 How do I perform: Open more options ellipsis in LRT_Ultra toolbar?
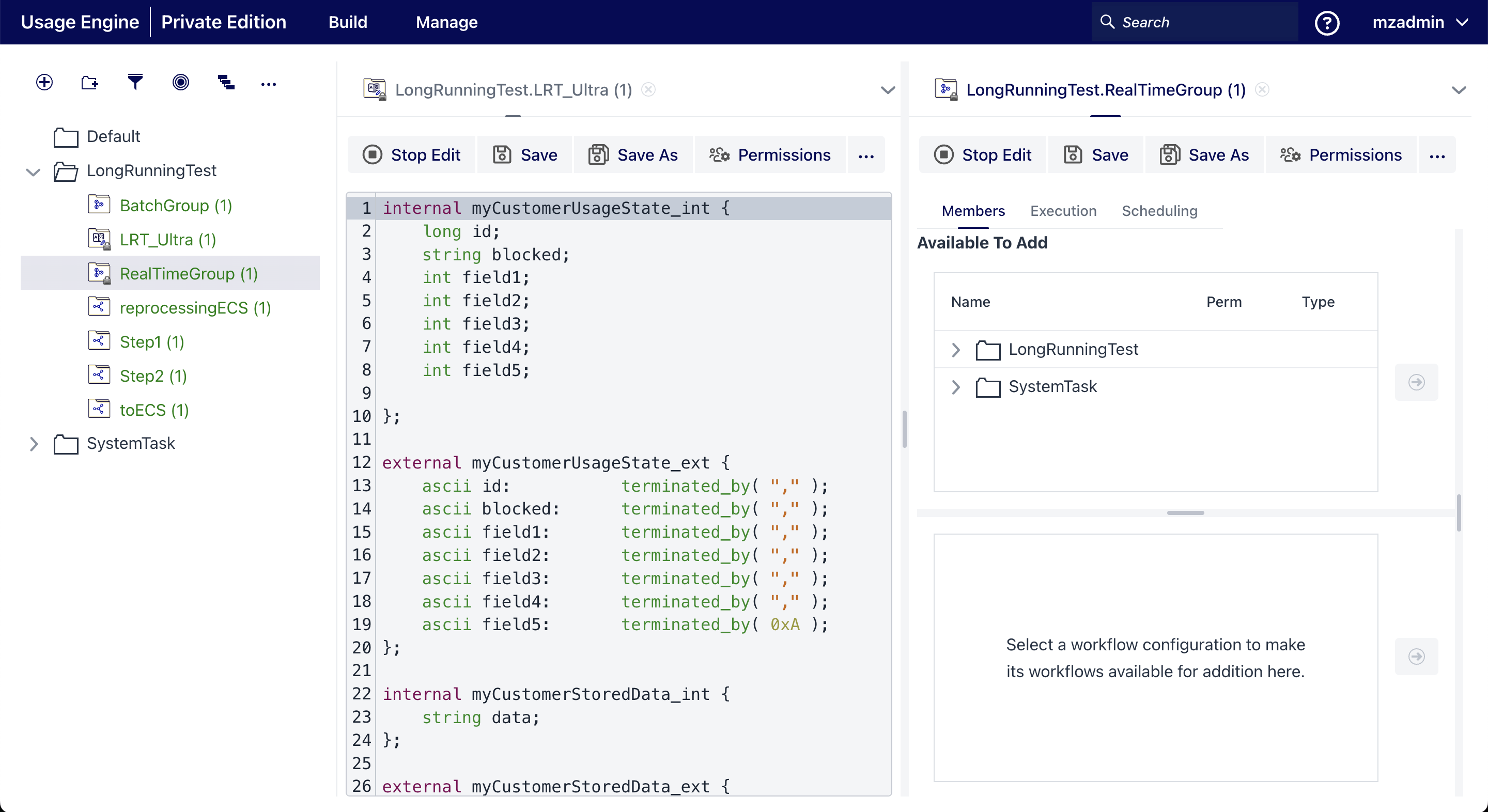[x=866, y=155]
